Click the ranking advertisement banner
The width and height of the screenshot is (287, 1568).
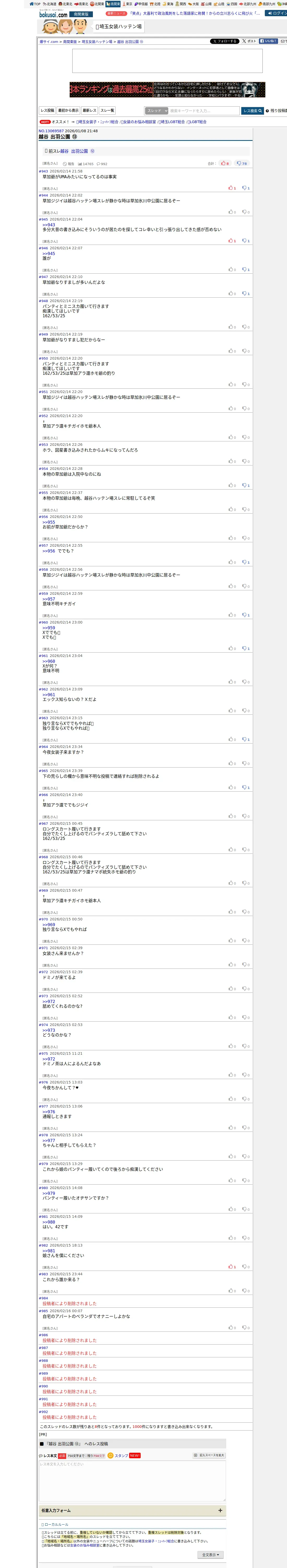pos(167,89)
